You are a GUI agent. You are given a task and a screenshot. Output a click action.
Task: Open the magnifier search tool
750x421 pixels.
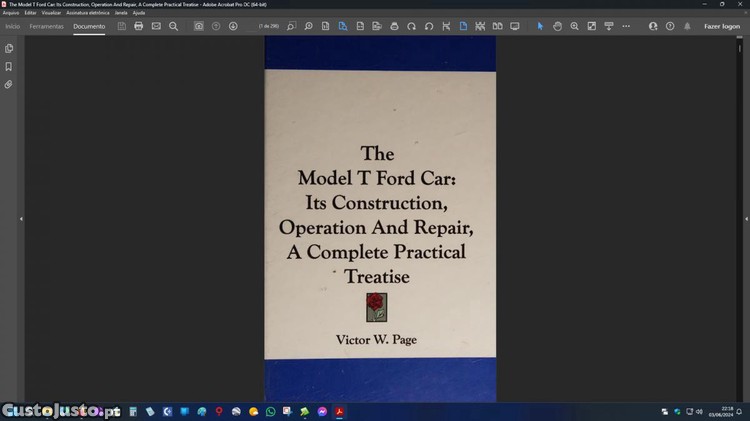173,26
